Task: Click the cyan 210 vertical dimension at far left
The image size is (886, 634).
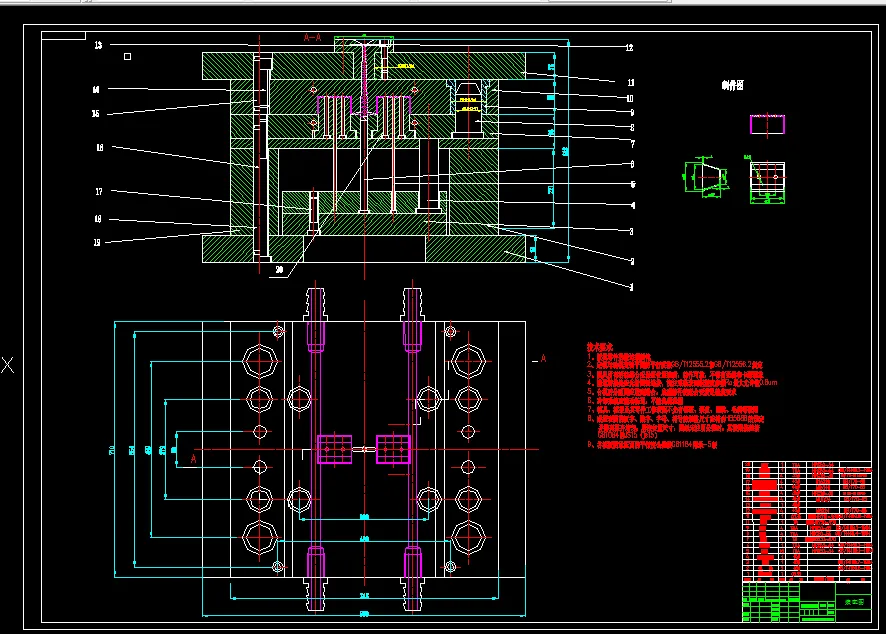Action: coord(112,450)
